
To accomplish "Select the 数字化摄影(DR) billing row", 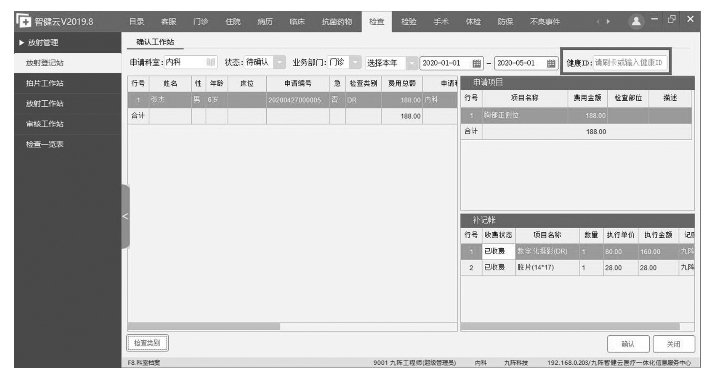I will (578, 251).
